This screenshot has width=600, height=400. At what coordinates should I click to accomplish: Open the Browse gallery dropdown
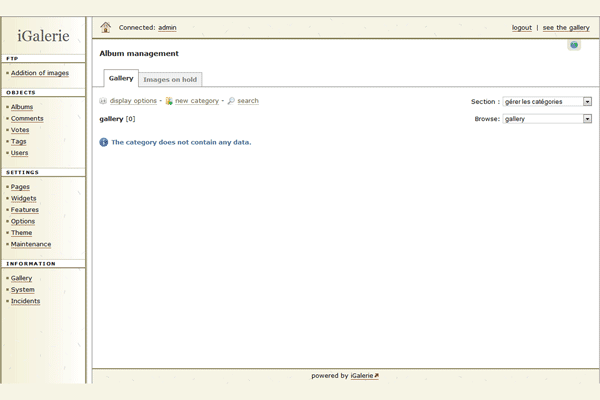coord(546,119)
